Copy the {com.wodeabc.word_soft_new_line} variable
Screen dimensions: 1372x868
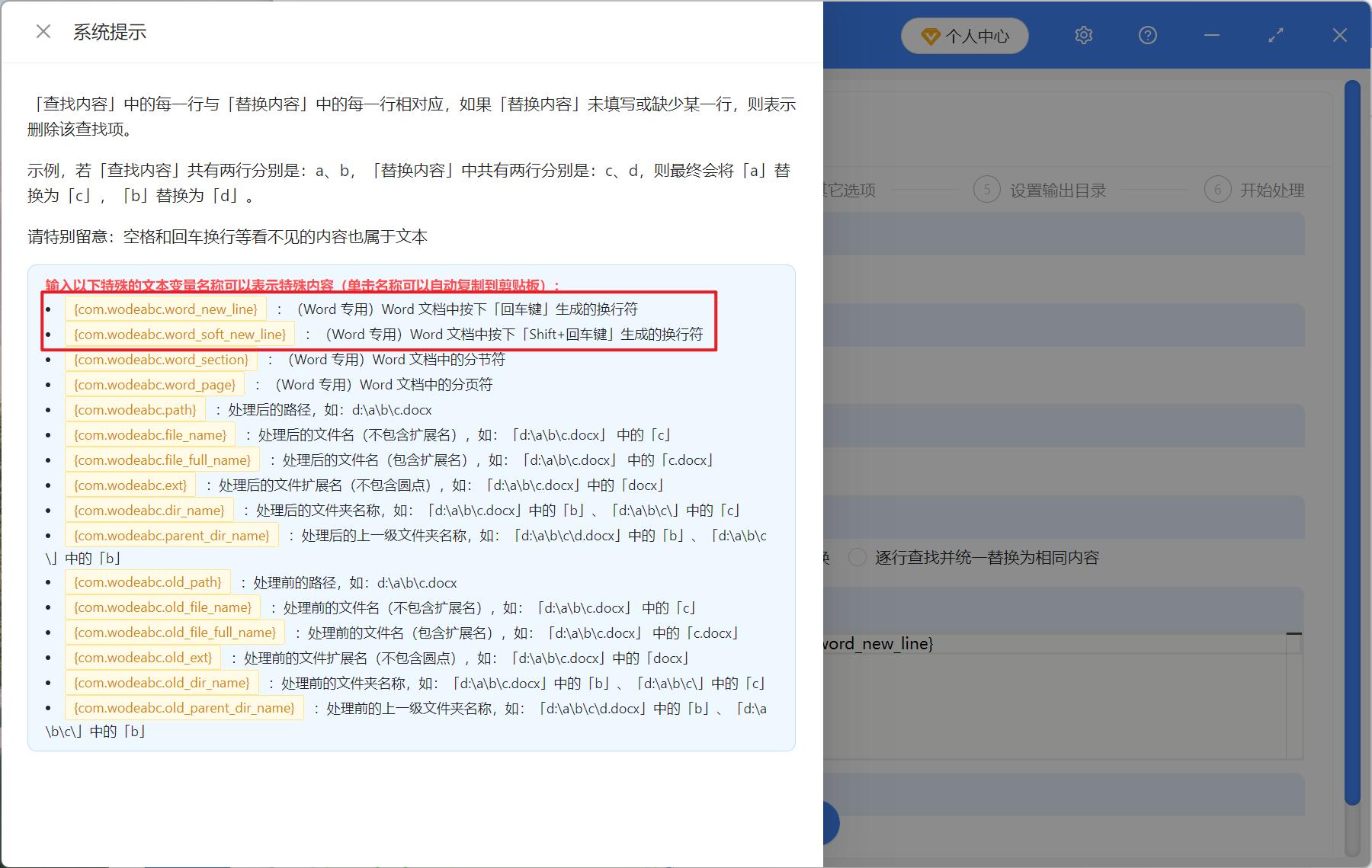tap(179, 334)
